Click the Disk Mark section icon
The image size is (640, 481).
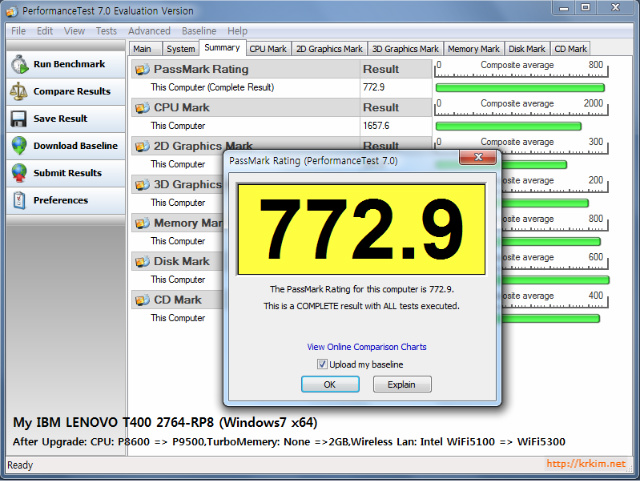[x=142, y=261]
